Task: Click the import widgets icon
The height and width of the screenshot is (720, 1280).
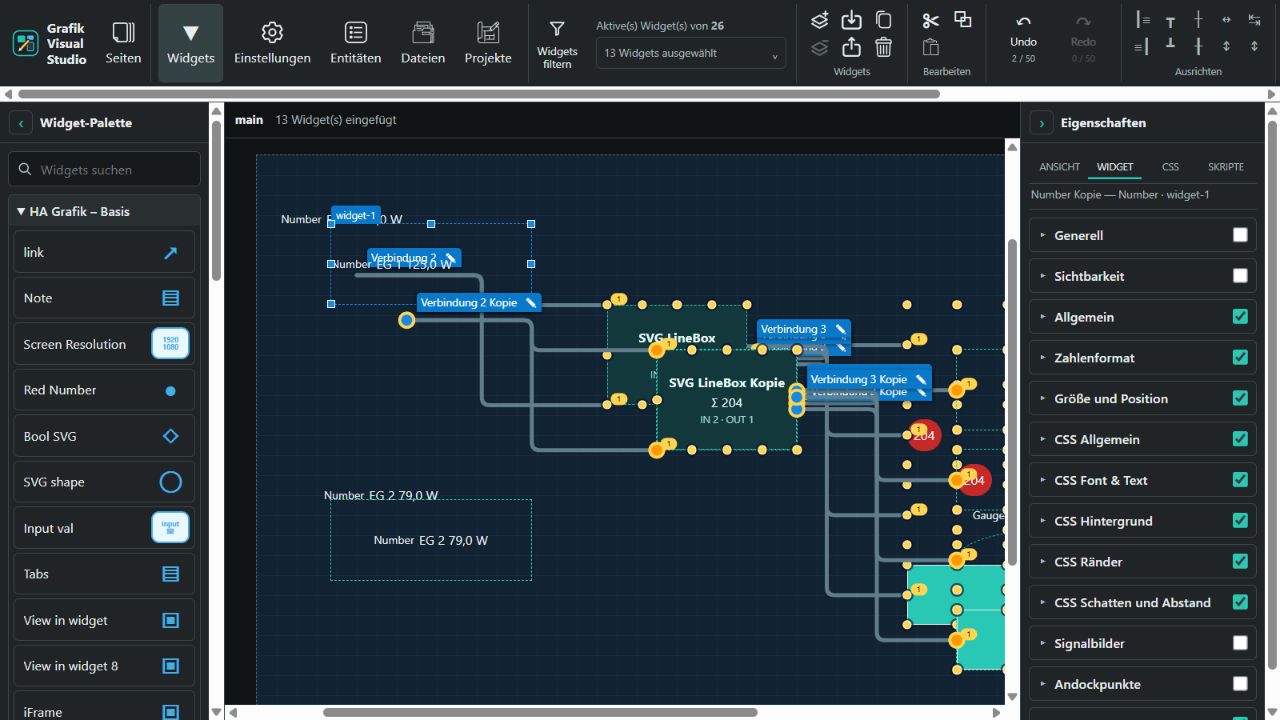Action: tap(851, 20)
